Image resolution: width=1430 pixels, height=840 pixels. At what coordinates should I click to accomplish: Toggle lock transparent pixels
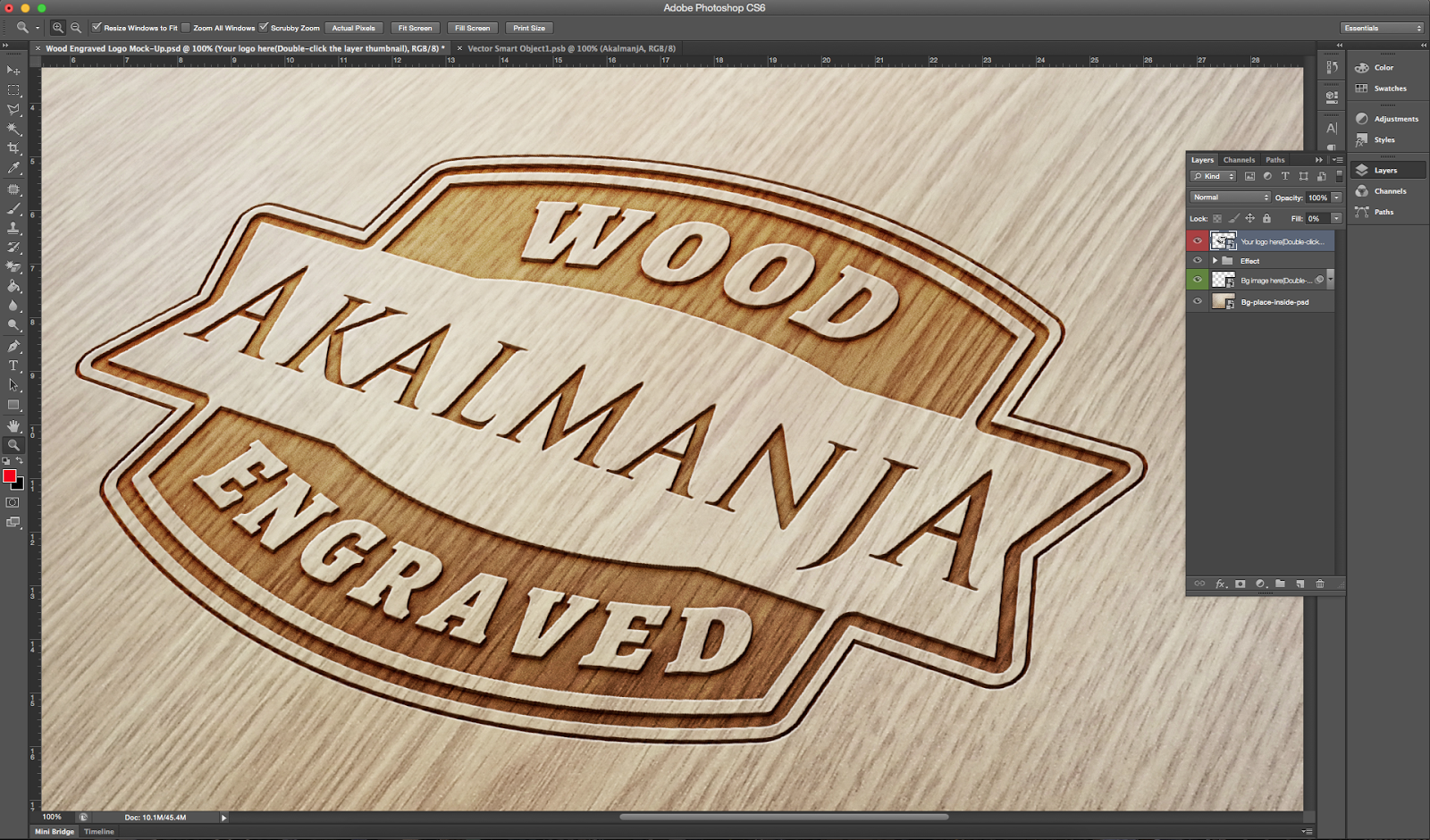click(1217, 218)
